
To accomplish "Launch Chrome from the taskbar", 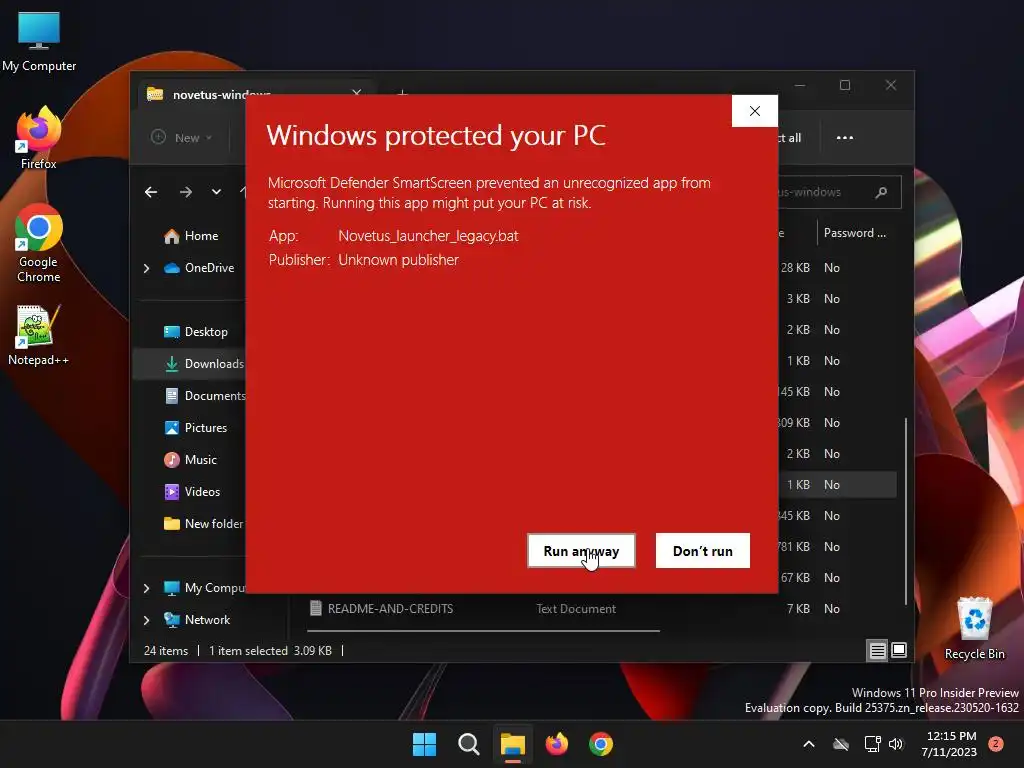I will click(601, 744).
